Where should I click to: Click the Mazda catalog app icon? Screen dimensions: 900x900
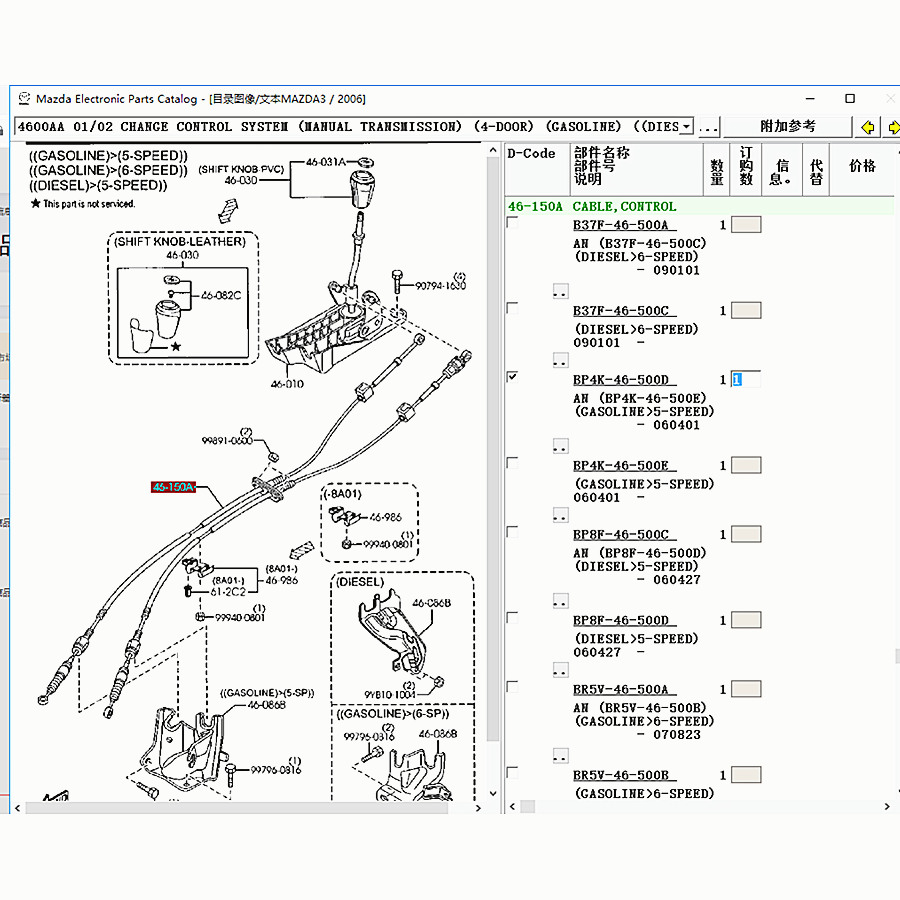click(x=24, y=99)
